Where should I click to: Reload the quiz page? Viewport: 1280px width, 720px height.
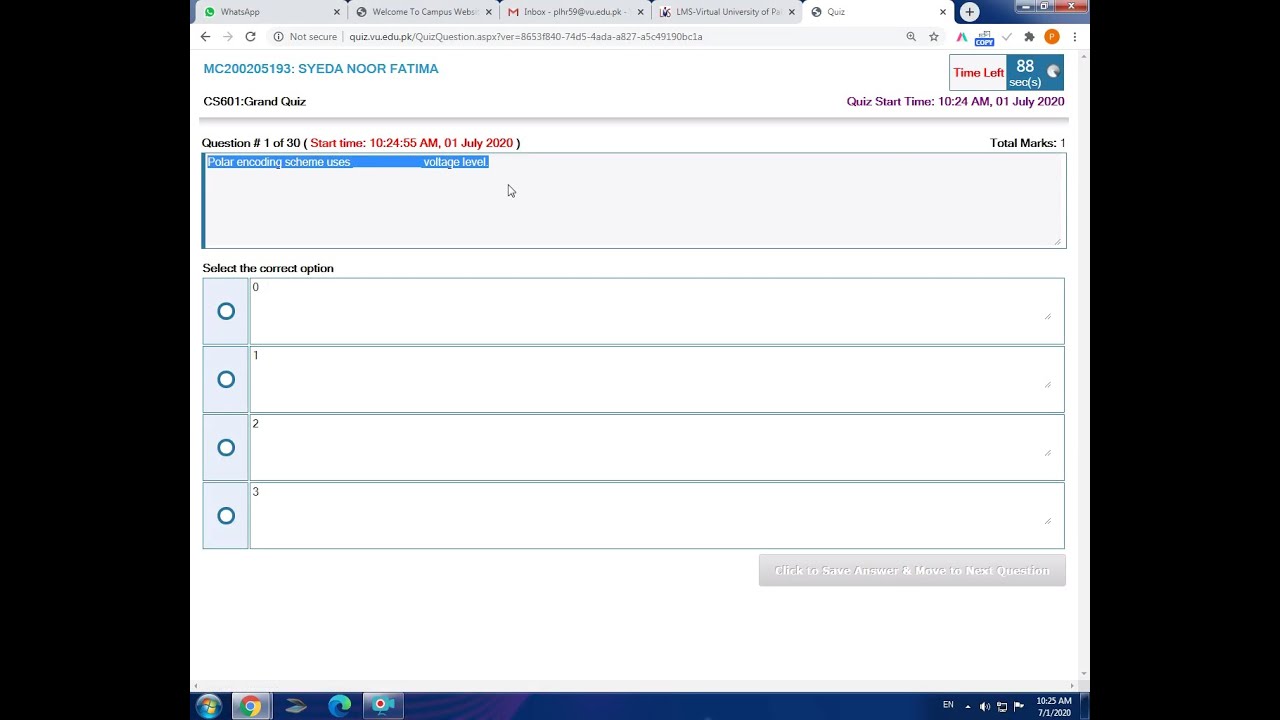click(x=250, y=37)
